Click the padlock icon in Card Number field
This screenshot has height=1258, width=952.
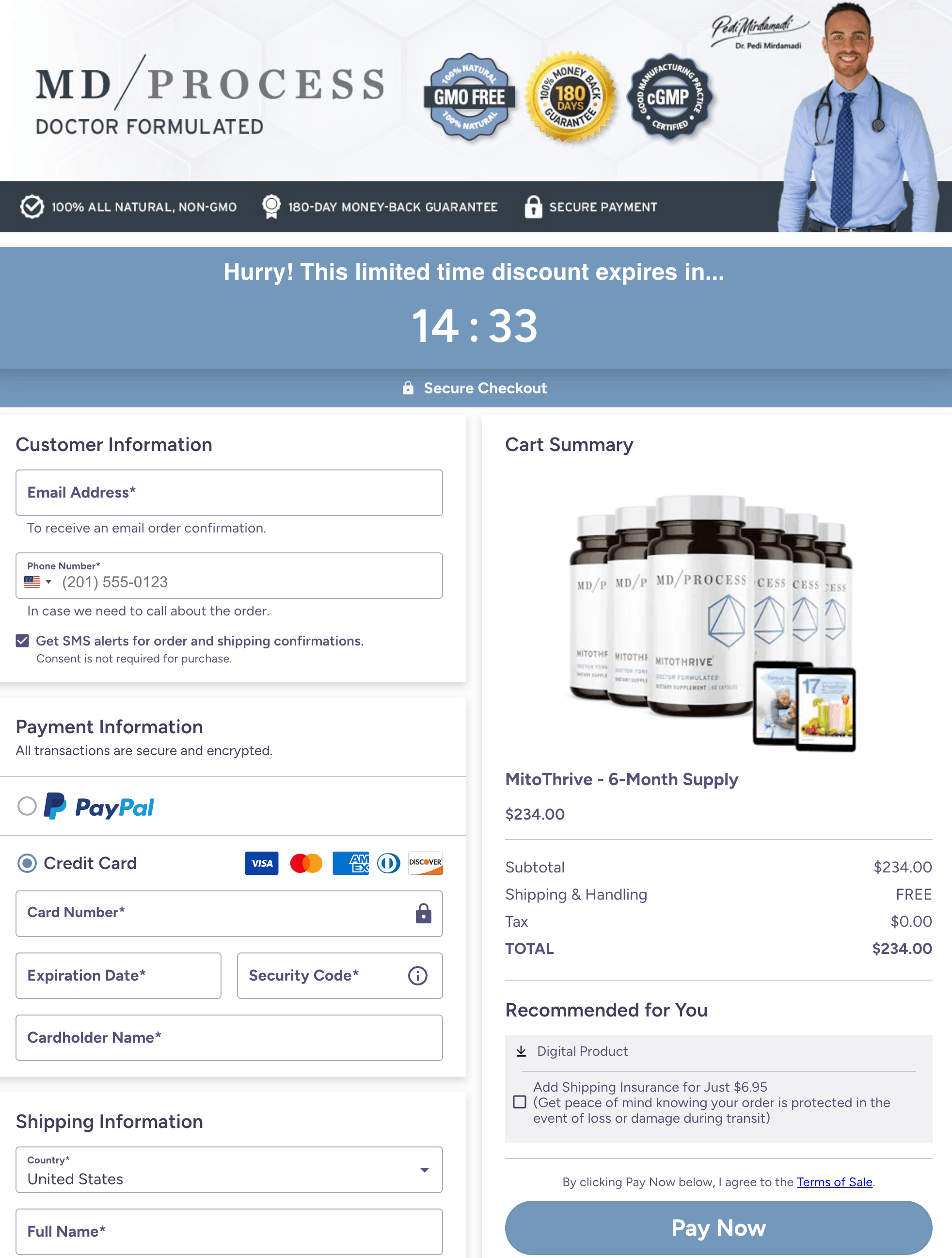(424, 913)
